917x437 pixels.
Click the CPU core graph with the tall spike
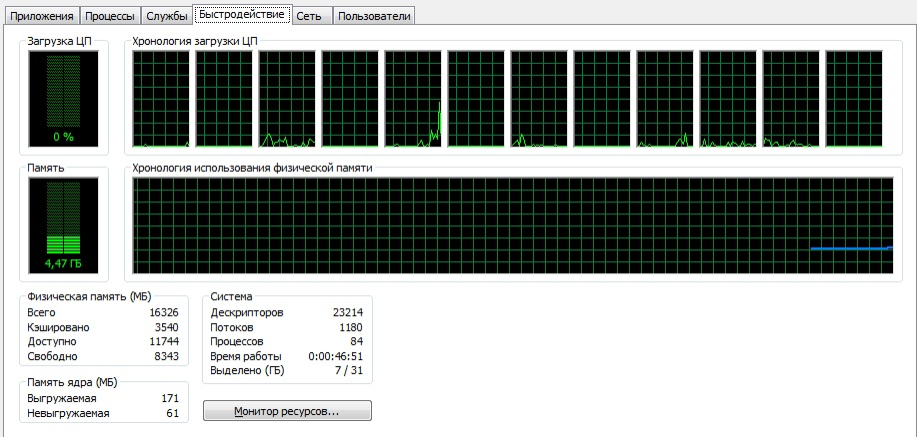point(412,99)
